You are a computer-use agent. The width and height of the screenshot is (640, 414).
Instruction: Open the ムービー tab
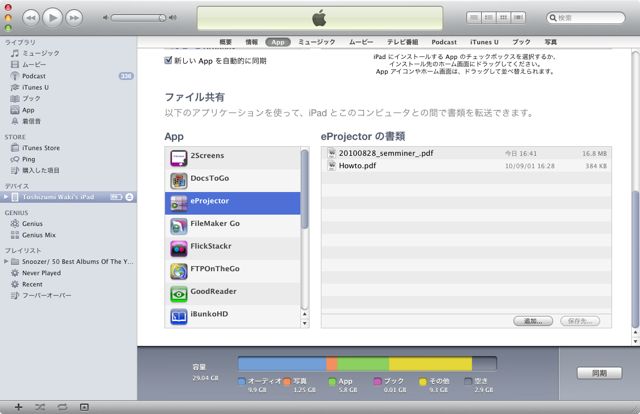[361, 42]
